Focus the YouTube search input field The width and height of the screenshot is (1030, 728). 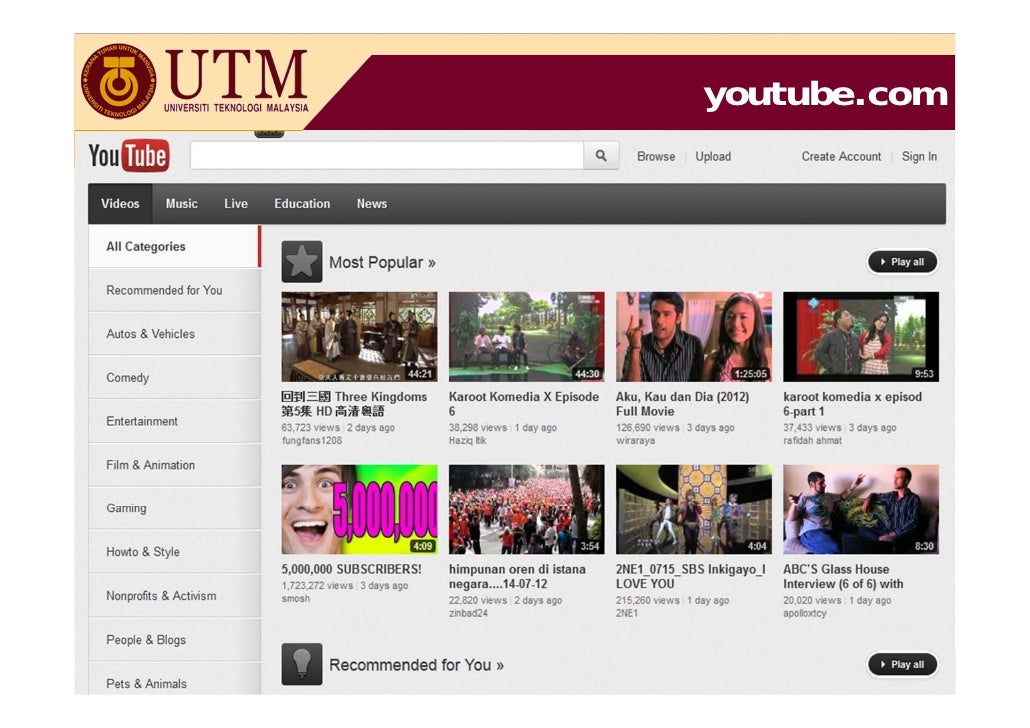tap(387, 156)
